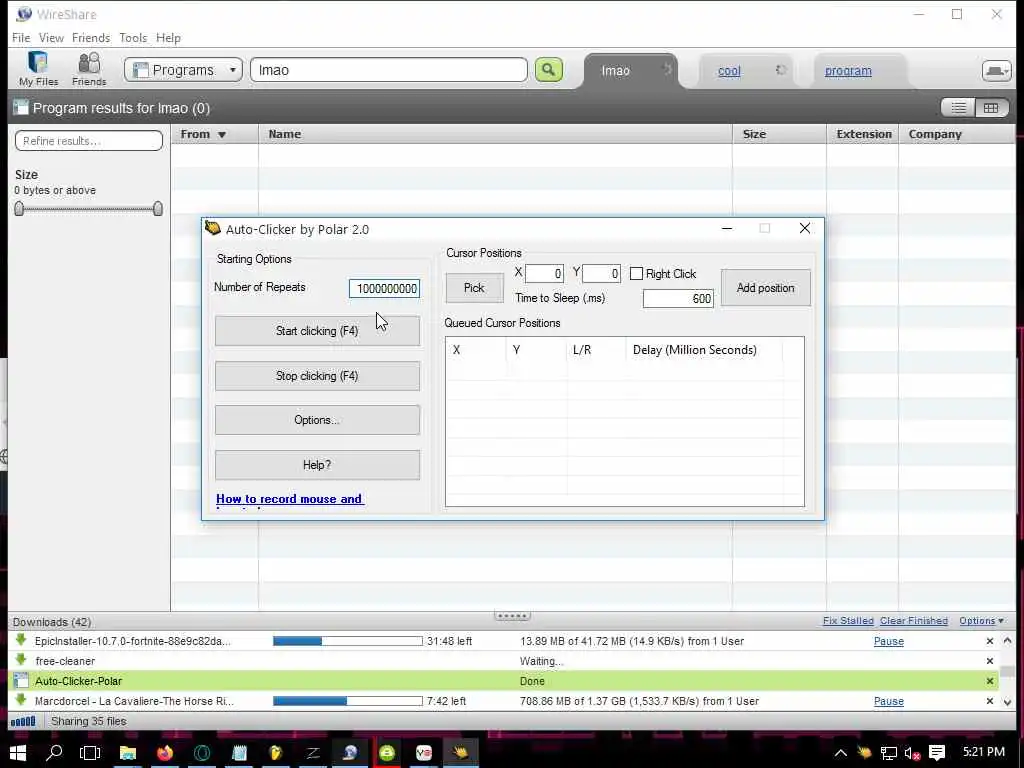Click the Auto-Clicker window title icon
Screen dimensions: 1024x768
click(x=212, y=228)
